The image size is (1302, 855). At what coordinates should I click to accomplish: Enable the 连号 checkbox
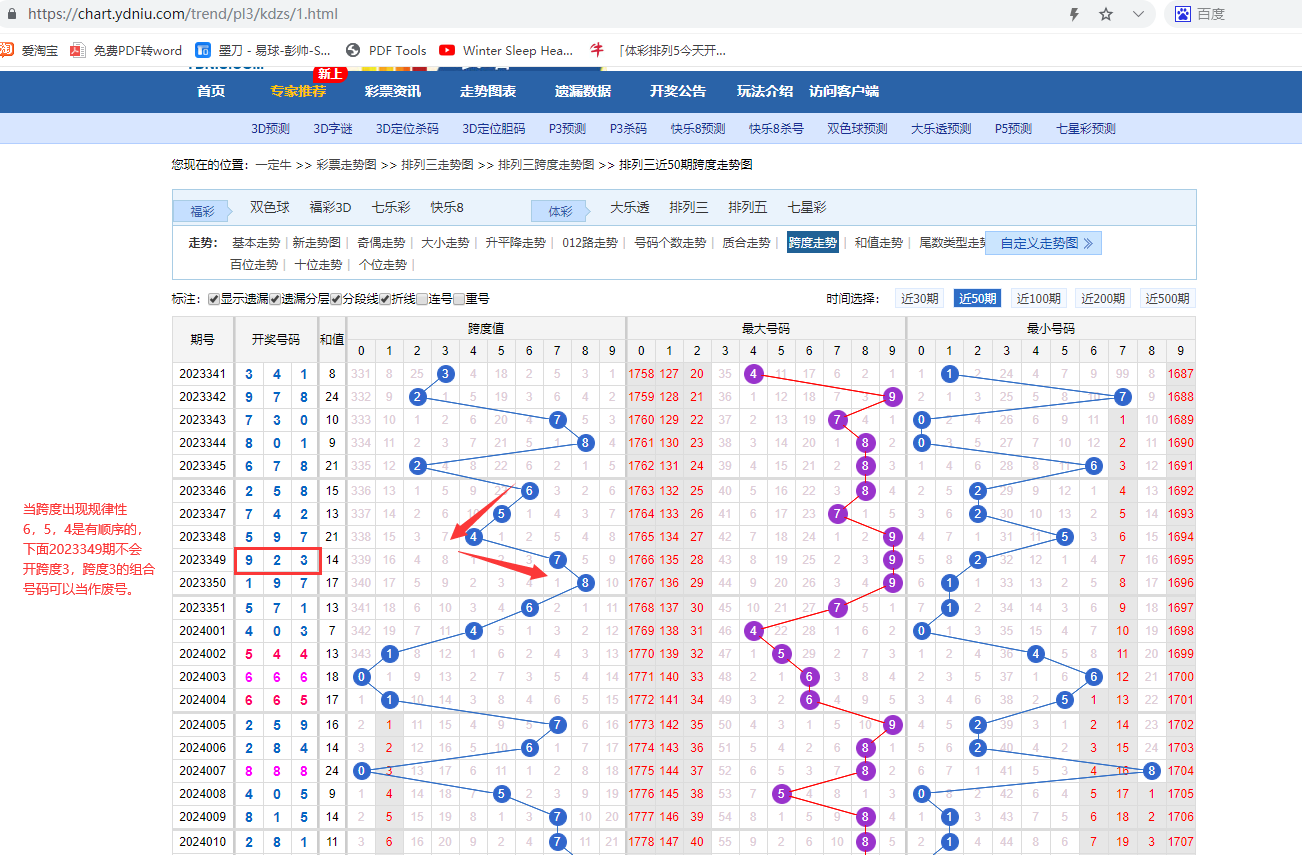click(422, 299)
